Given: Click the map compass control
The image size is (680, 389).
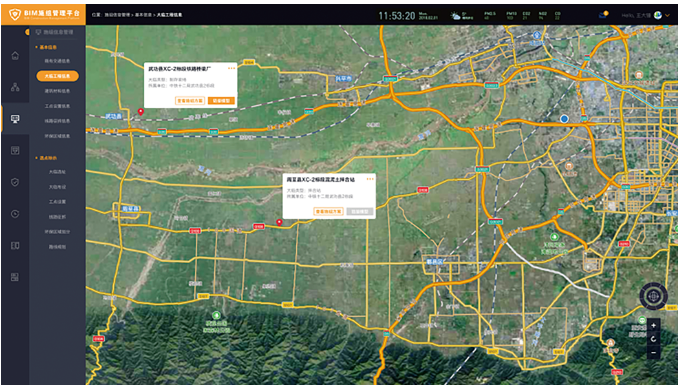Looking at the screenshot, I should [x=654, y=296].
